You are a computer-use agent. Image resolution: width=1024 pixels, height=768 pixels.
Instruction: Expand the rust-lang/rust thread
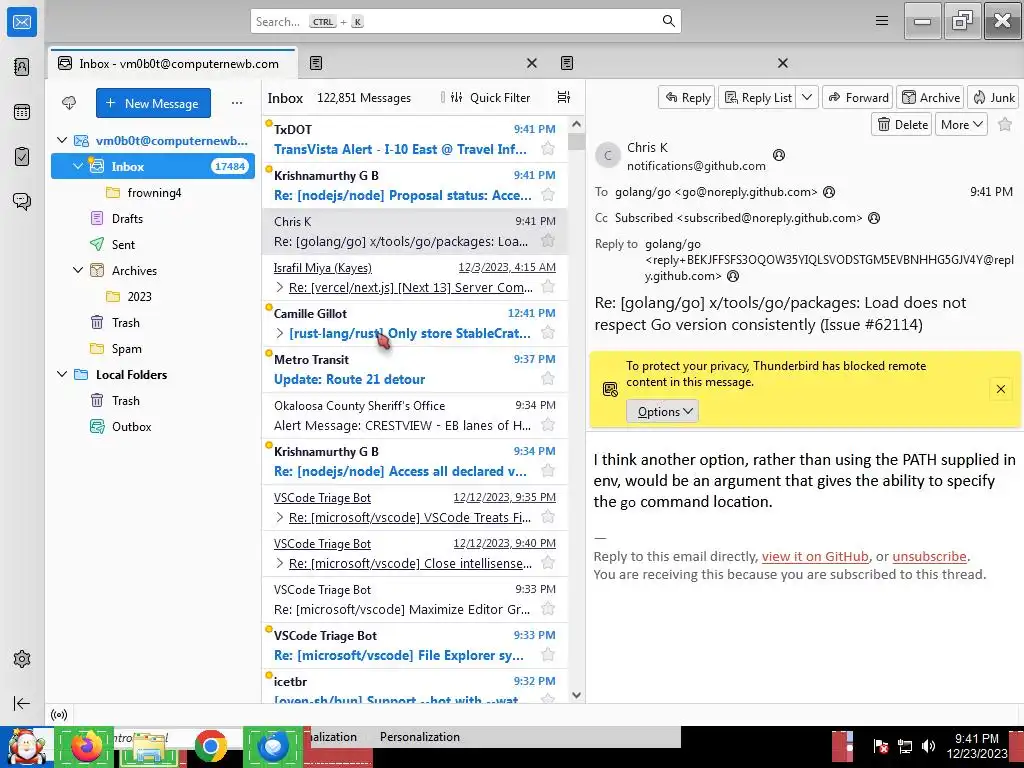pyautogui.click(x=280, y=333)
